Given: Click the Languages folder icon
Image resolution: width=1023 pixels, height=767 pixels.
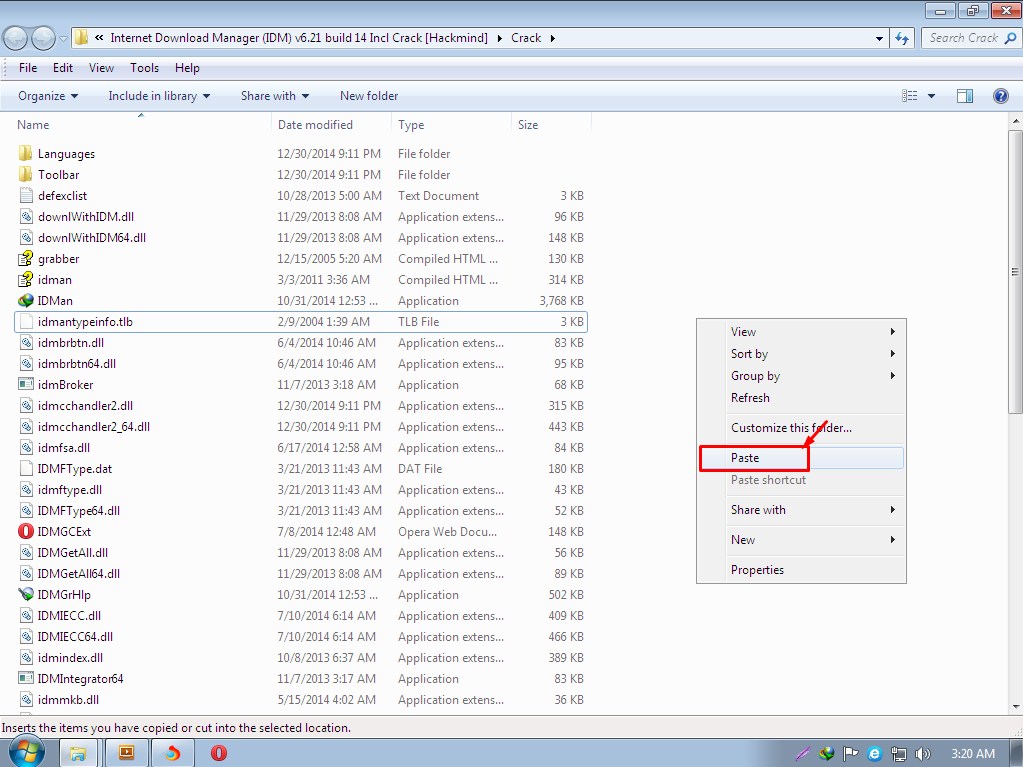Looking at the screenshot, I should (25, 153).
